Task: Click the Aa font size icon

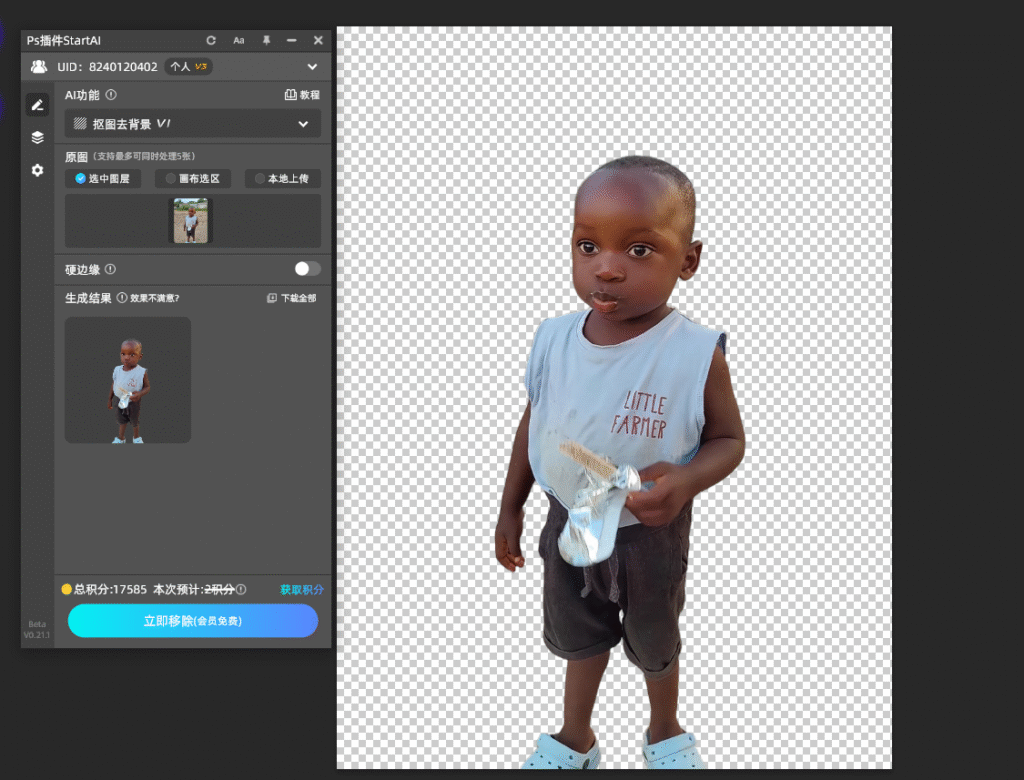Action: [239, 41]
